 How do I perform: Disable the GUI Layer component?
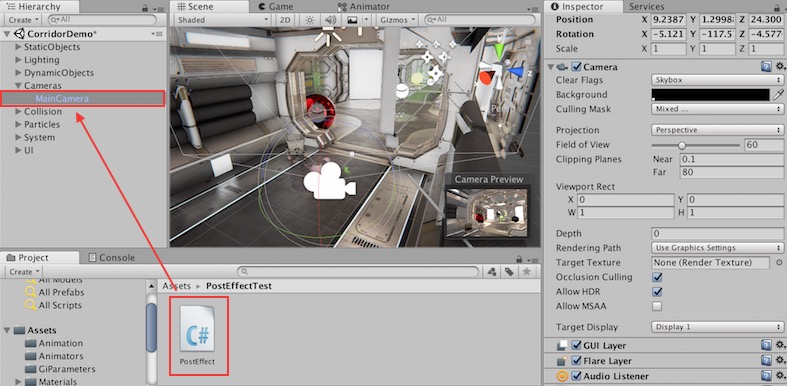(577, 345)
